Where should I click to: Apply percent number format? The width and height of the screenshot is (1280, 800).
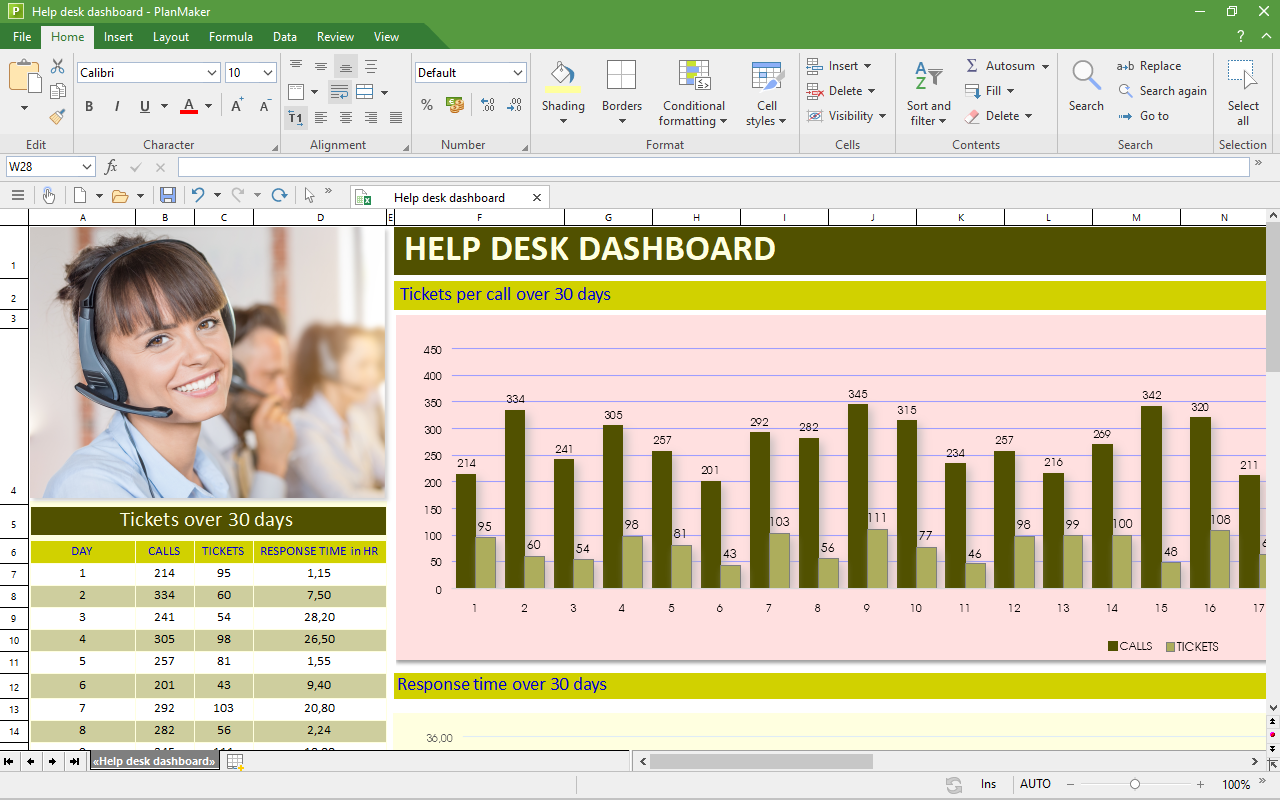tap(427, 104)
